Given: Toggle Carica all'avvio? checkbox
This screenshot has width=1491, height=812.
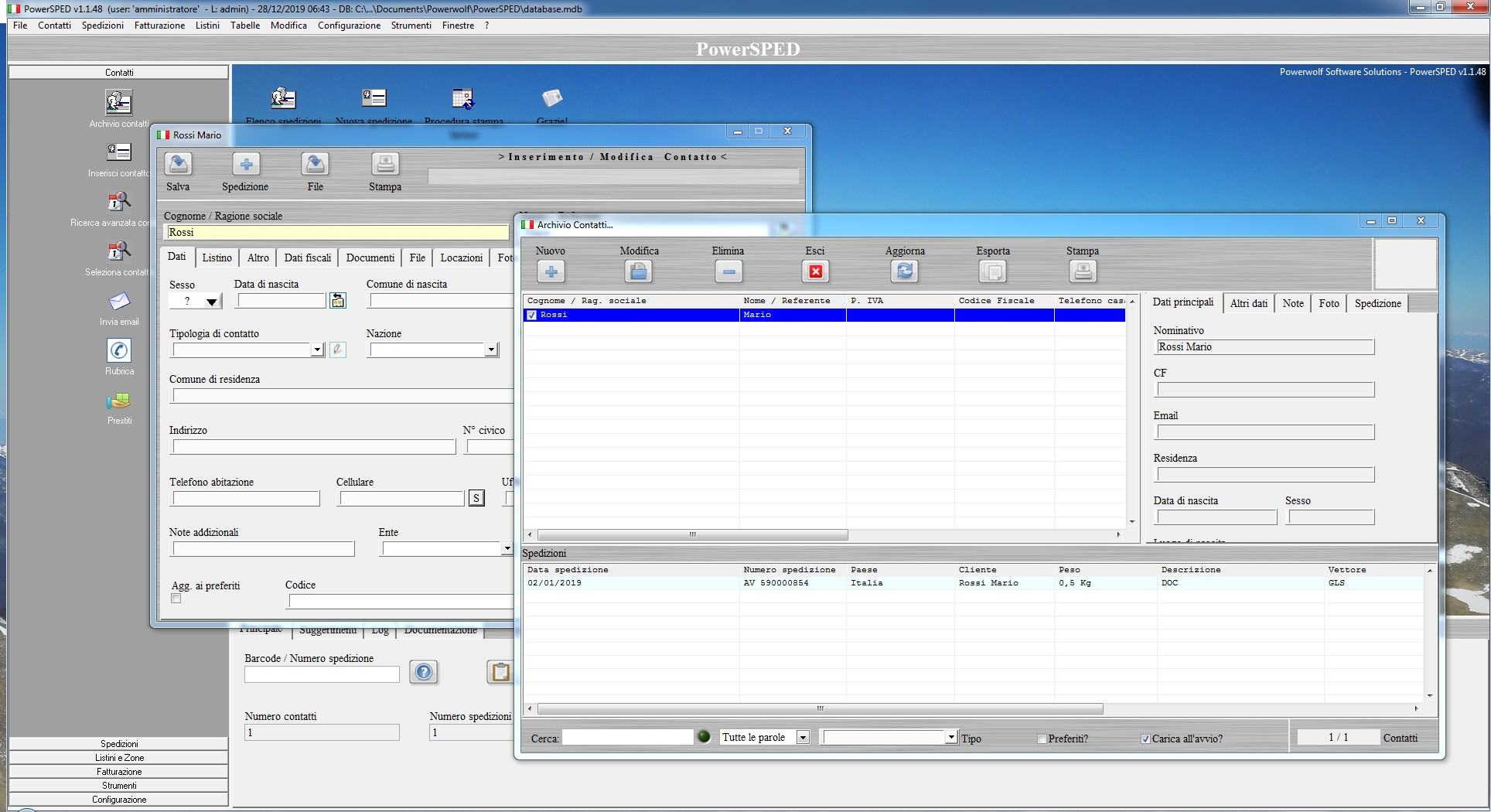Looking at the screenshot, I should 1145,739.
